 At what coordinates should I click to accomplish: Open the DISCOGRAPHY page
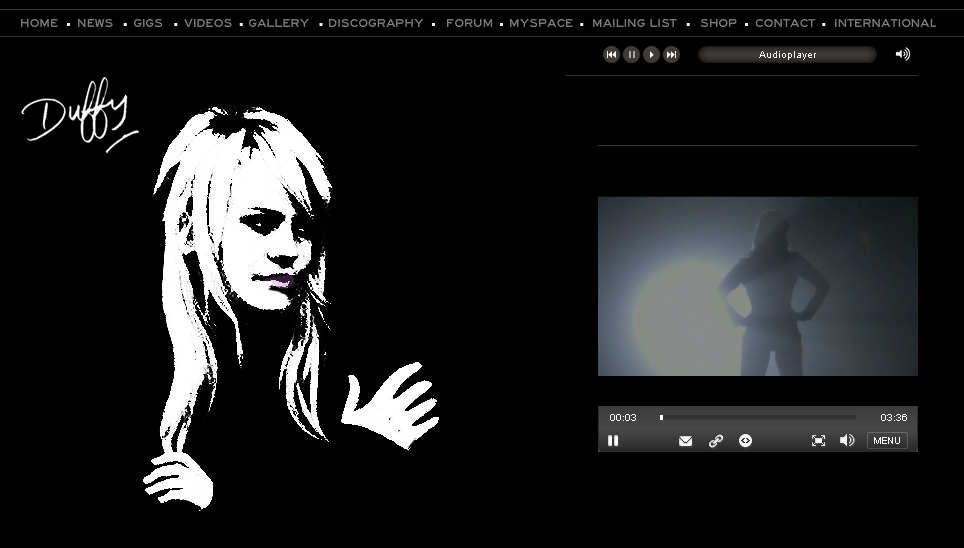tap(376, 23)
